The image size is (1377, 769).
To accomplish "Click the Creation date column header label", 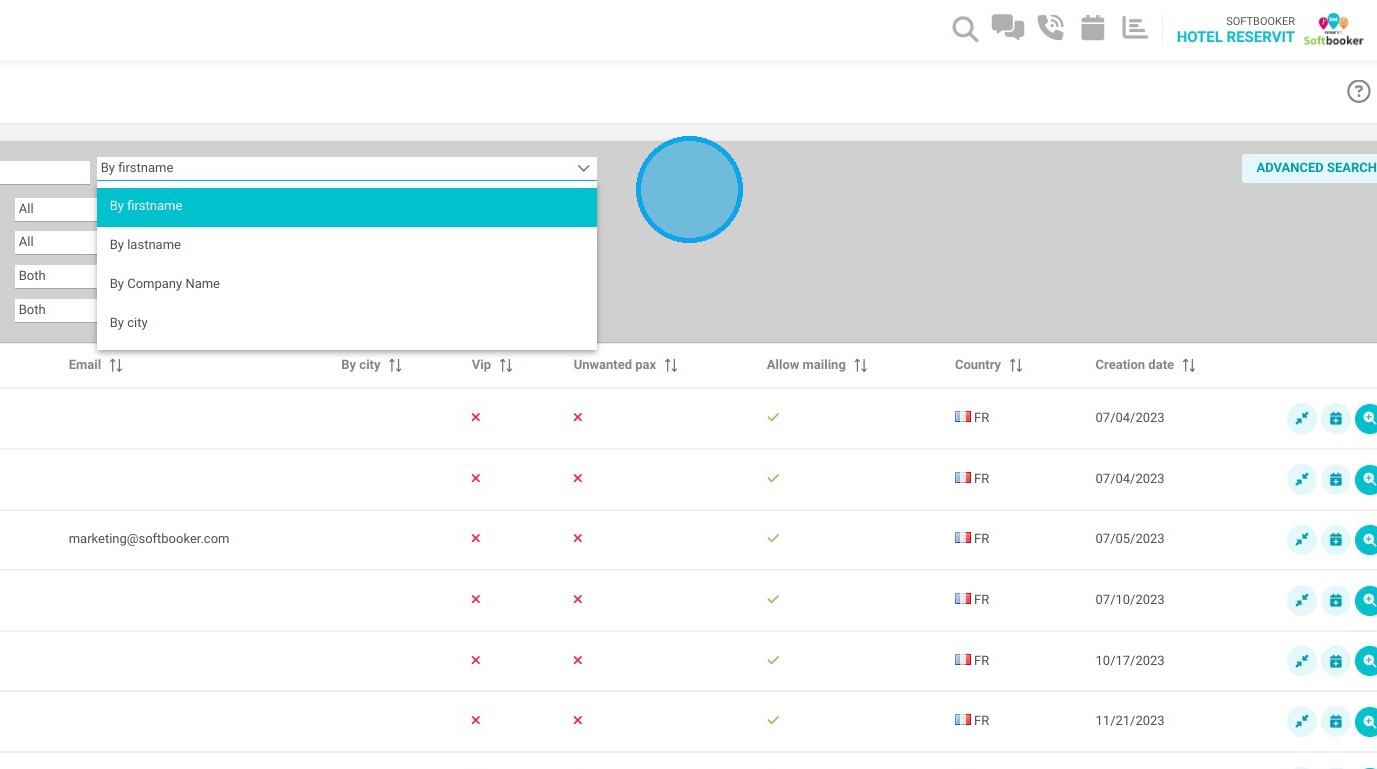I will click(1134, 365).
